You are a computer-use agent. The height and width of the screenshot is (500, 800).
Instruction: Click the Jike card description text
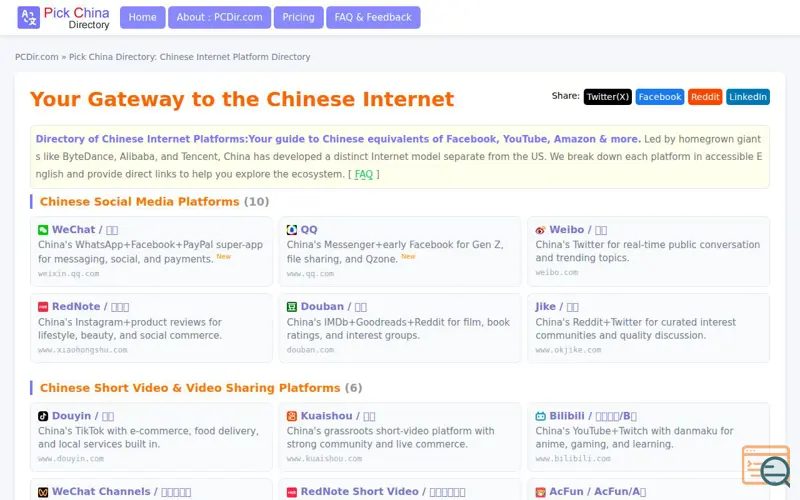(636, 329)
